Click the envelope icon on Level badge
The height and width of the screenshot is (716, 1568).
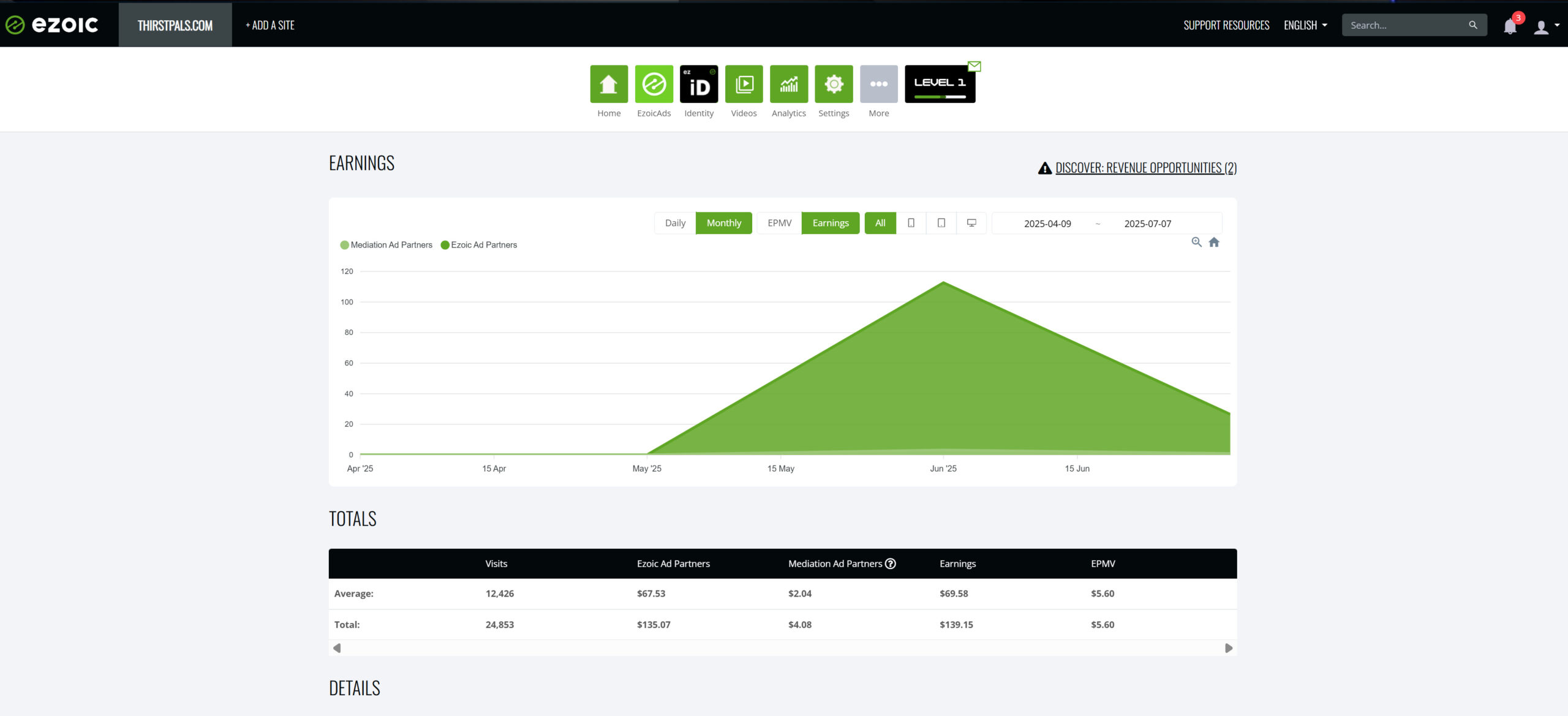(x=974, y=66)
